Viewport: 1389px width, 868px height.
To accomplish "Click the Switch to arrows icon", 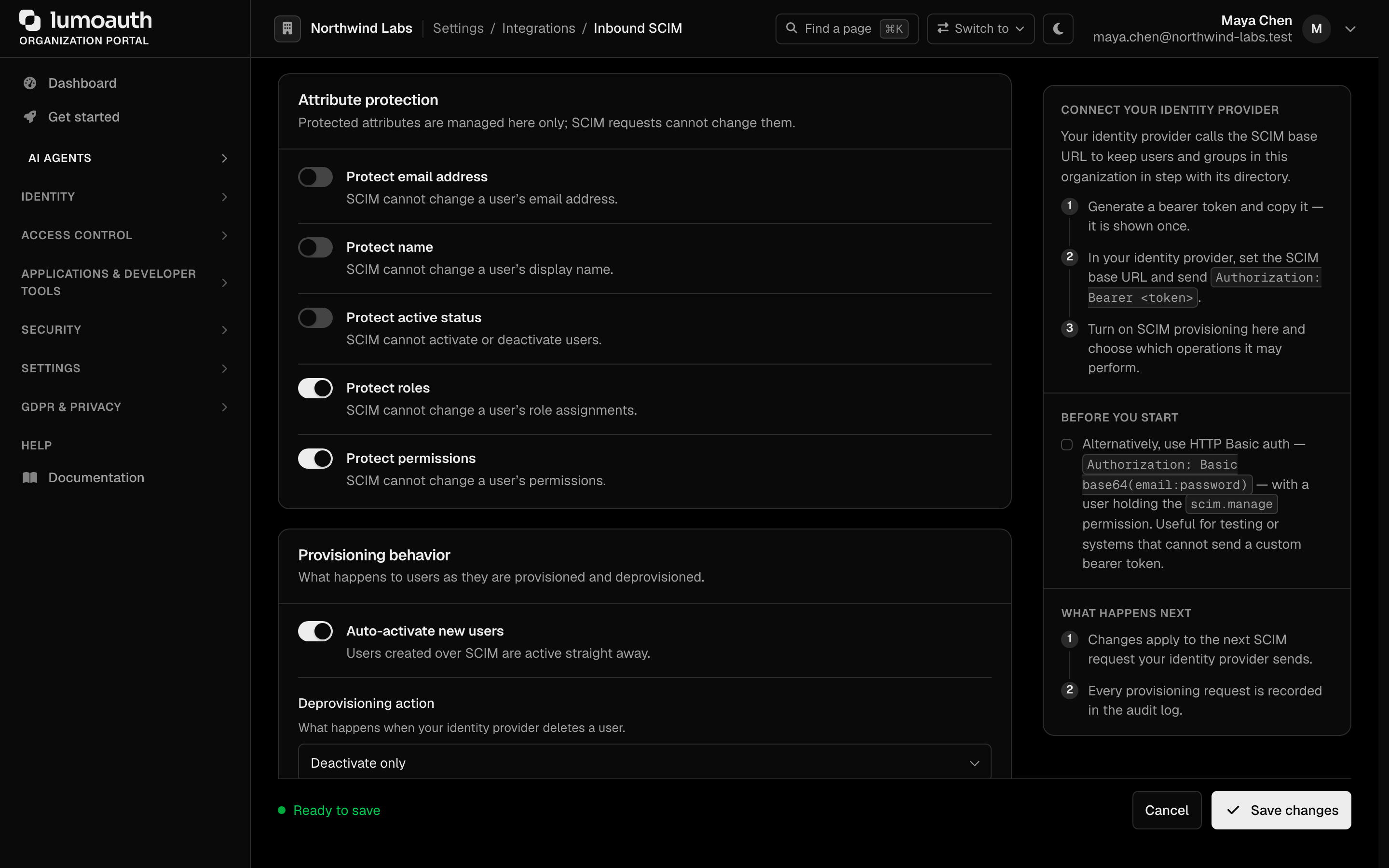I will (942, 28).
